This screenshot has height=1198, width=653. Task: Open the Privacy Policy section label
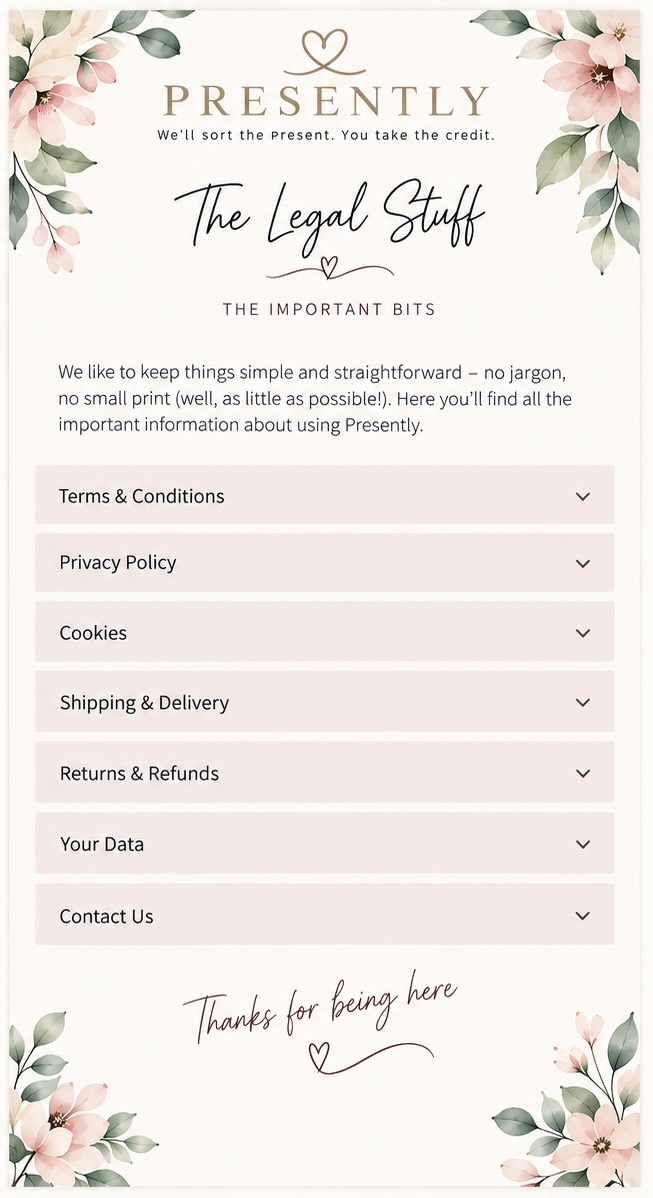click(x=118, y=563)
